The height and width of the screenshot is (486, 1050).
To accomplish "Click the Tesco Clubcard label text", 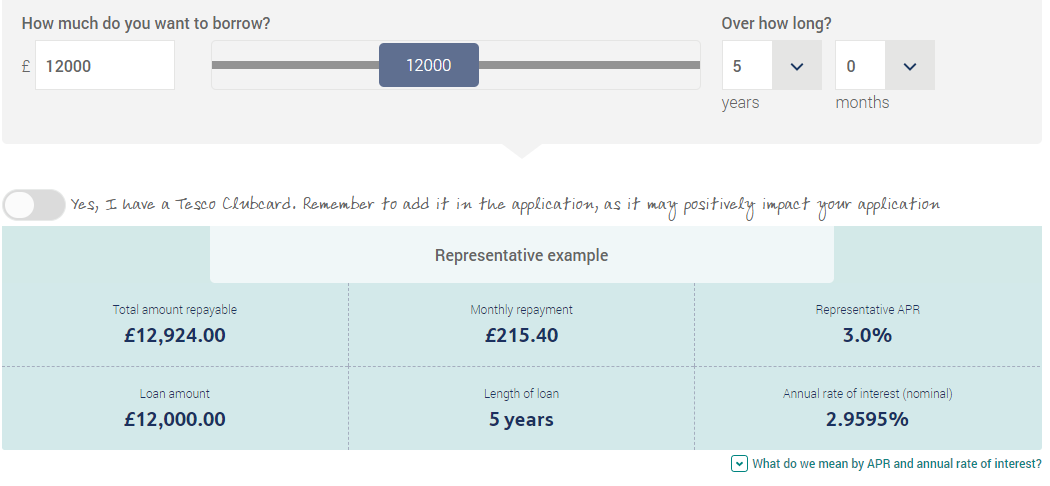I will (x=505, y=205).
